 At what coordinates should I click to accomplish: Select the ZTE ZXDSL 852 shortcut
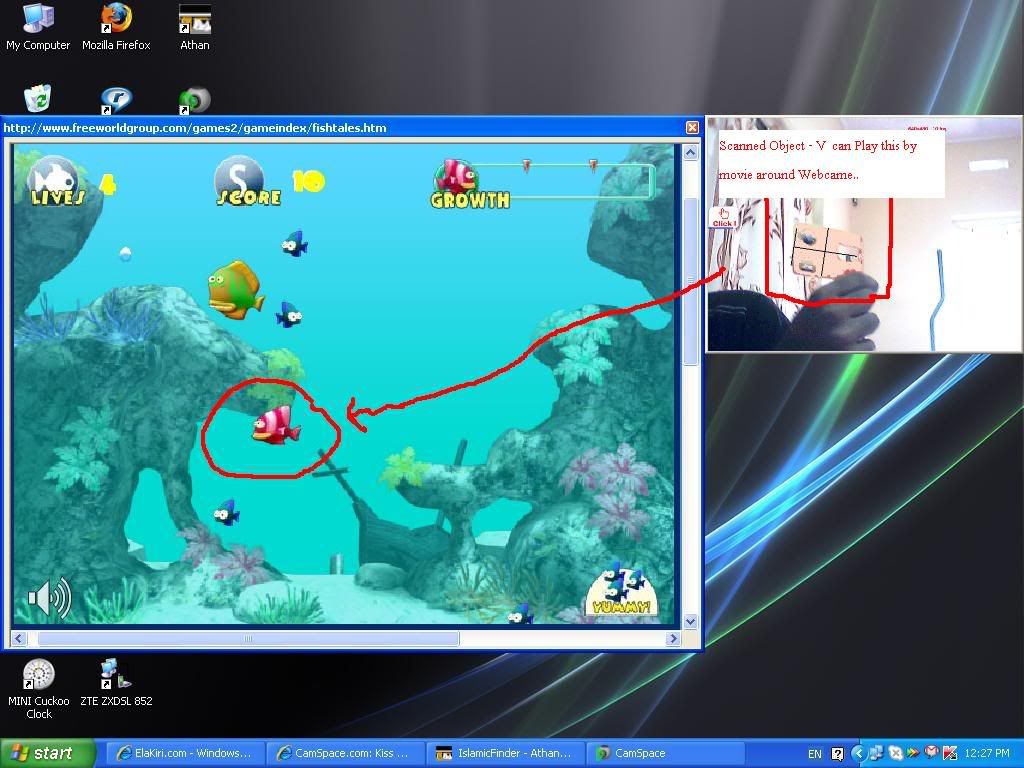116,683
